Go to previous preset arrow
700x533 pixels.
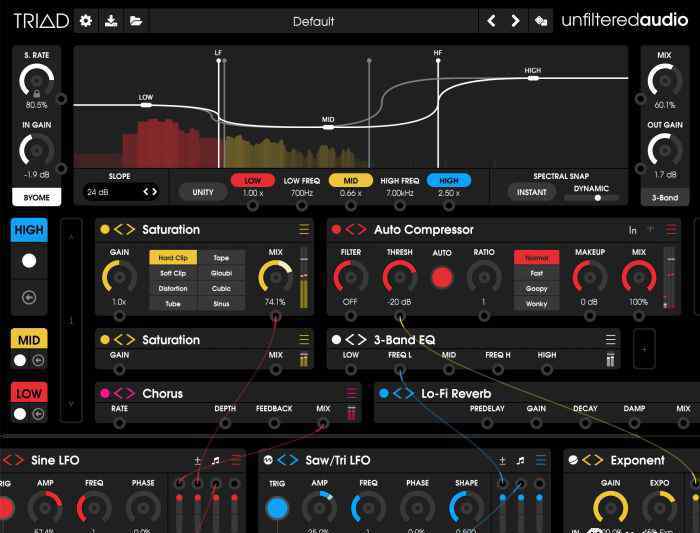click(491, 21)
